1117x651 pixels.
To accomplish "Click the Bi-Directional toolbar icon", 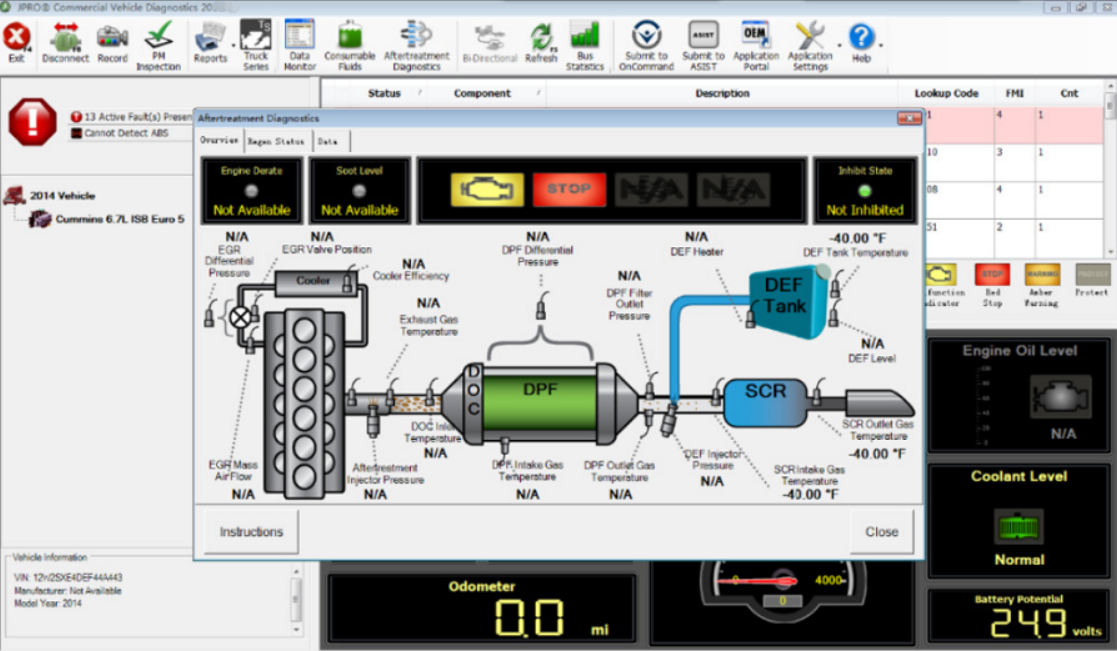I will [489, 43].
